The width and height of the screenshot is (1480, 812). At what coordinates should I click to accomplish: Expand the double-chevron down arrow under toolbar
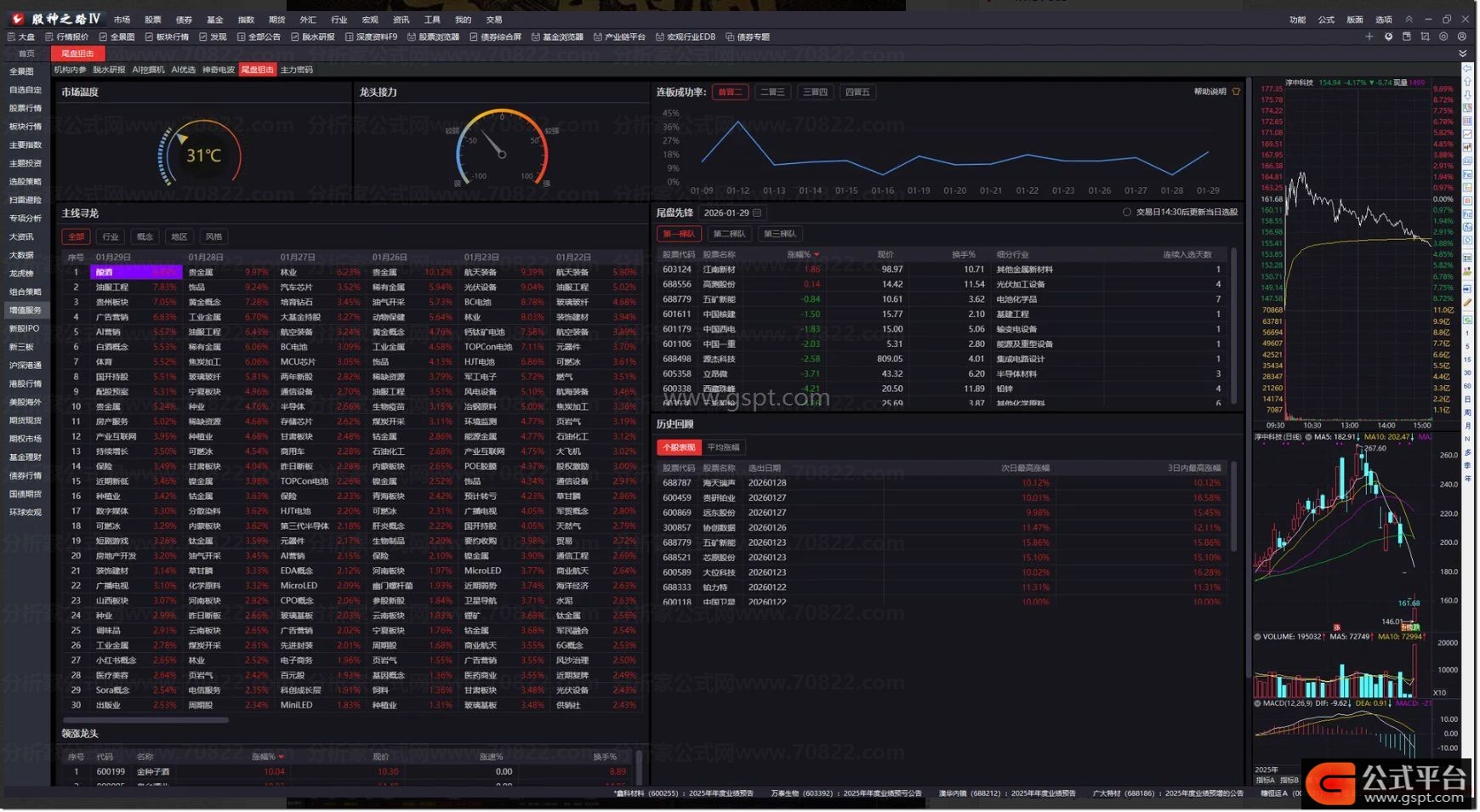tap(1462, 54)
